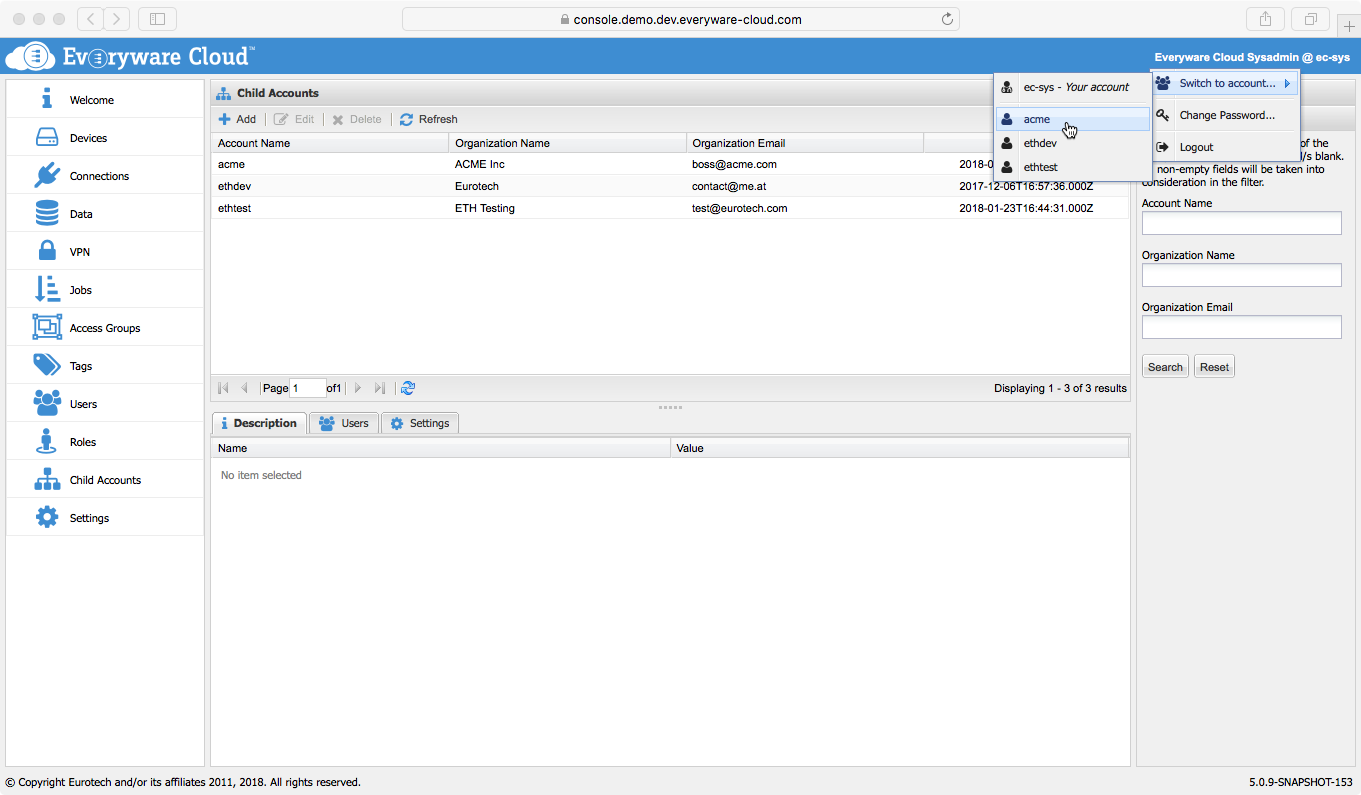This screenshot has width=1361, height=795.
Task: Open the Settings tab in details
Action: (420, 423)
